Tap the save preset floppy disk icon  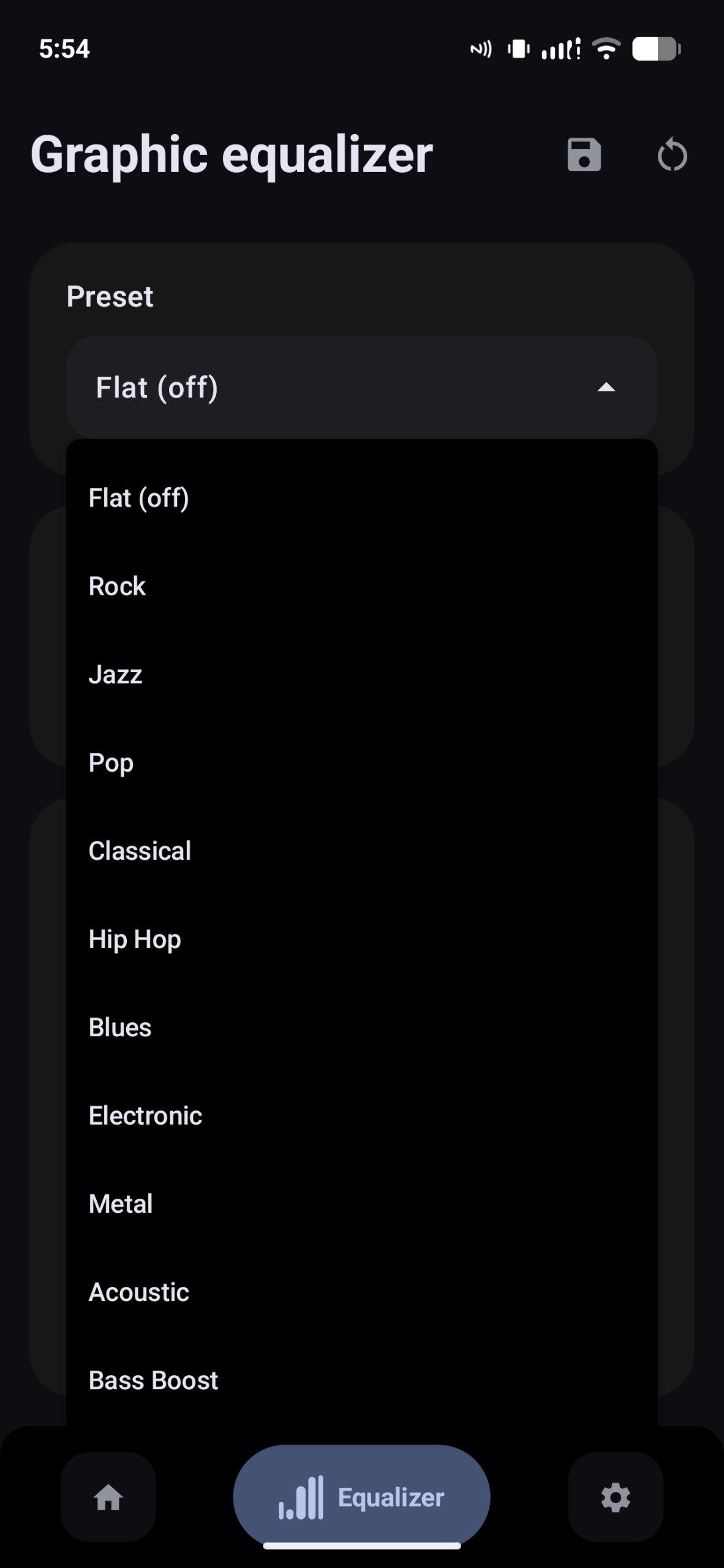(x=584, y=154)
